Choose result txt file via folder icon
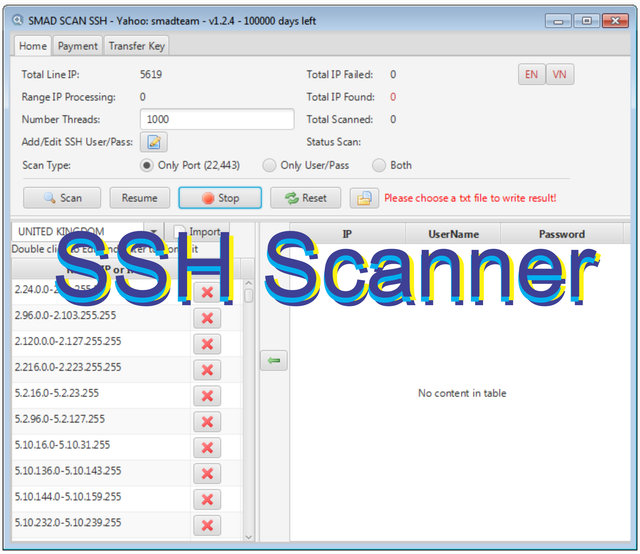The image size is (640, 554). point(364,198)
